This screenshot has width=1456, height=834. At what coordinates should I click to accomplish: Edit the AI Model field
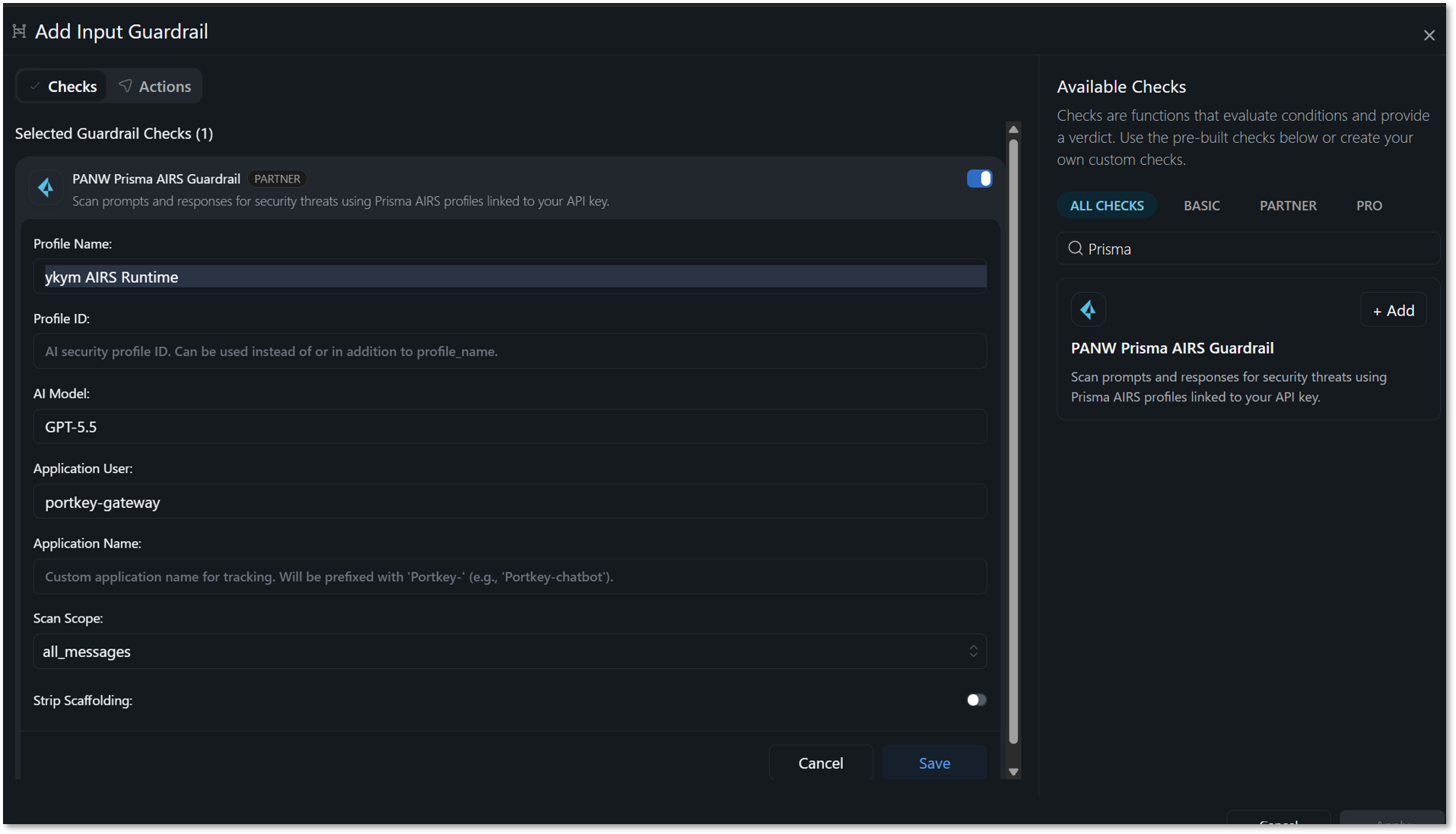point(510,427)
